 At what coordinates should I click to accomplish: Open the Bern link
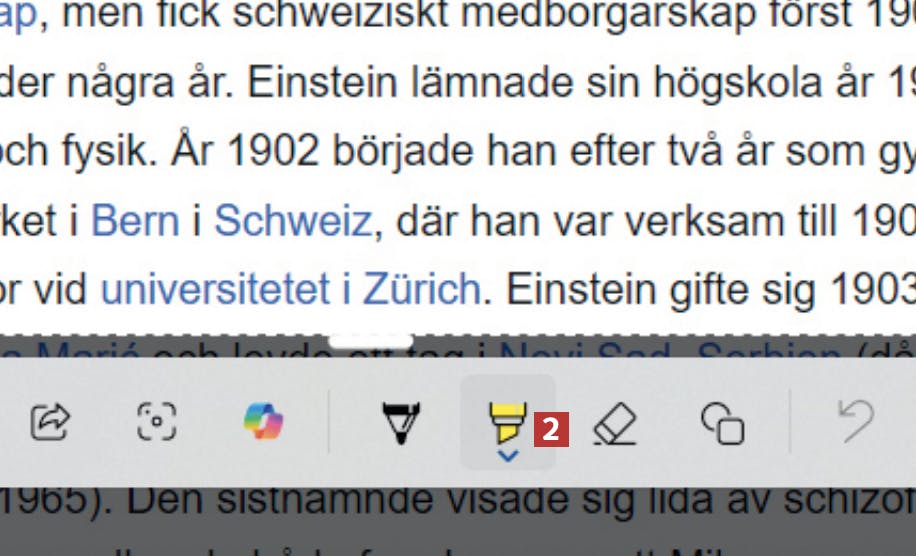click(135, 221)
